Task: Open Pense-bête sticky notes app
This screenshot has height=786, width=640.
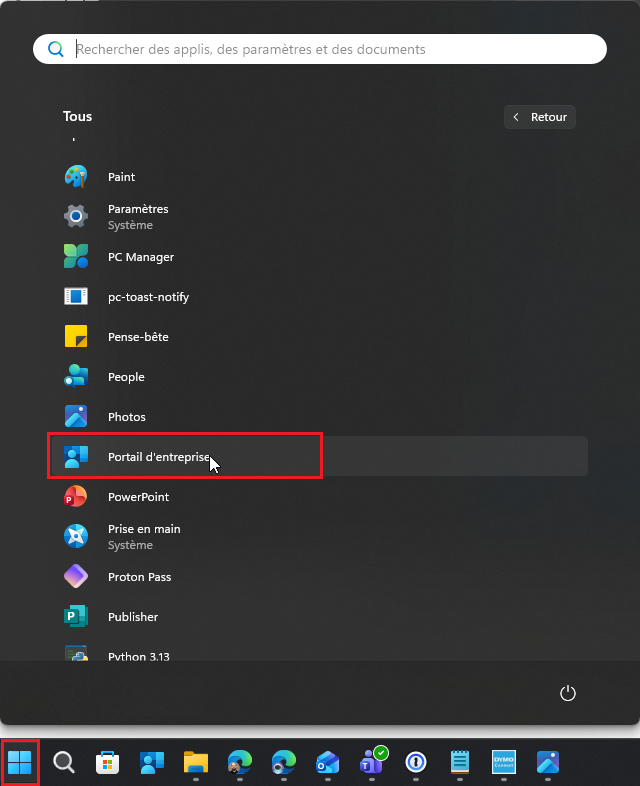Action: click(137, 337)
